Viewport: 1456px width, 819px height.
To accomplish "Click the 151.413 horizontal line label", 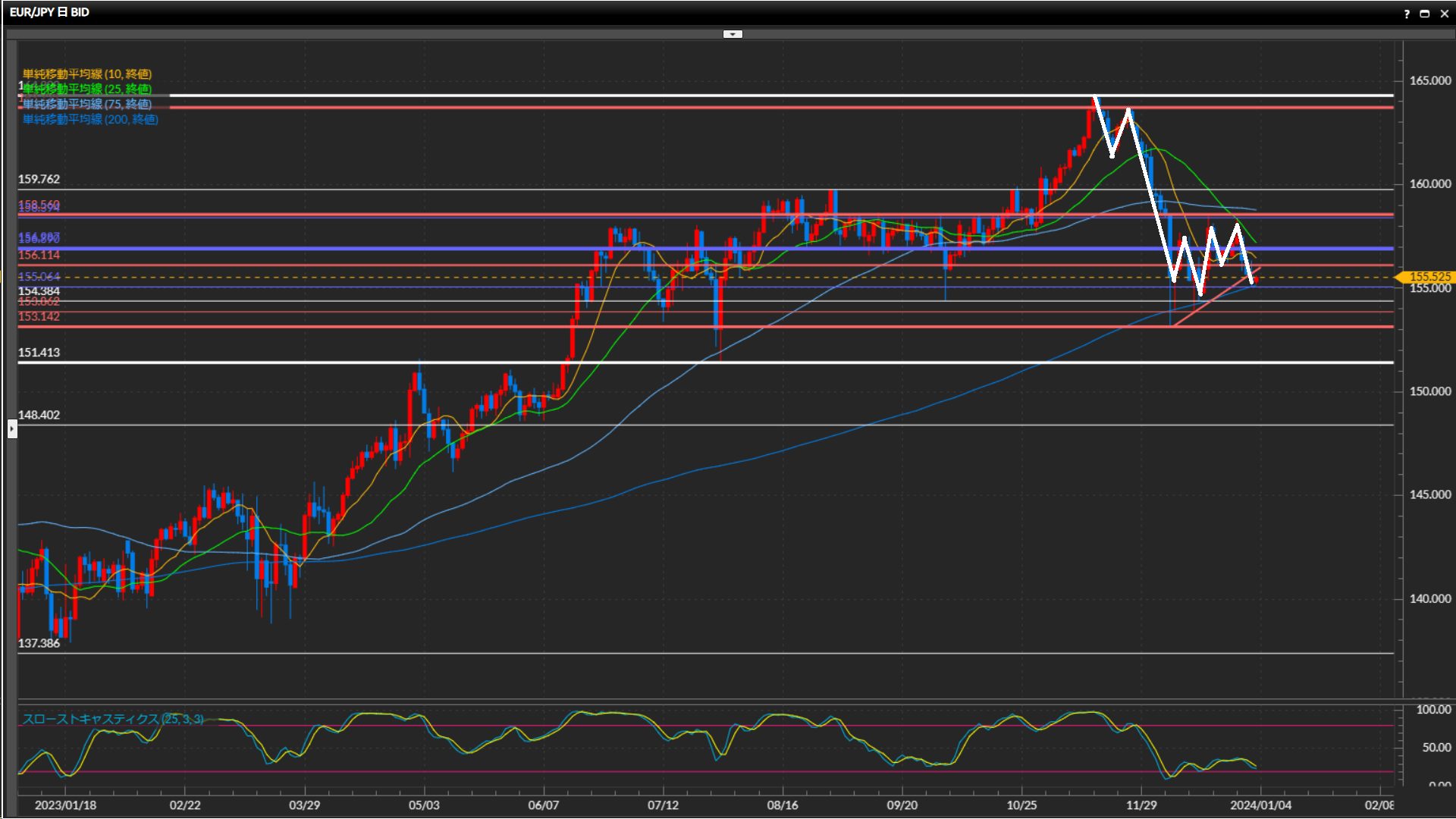I will [39, 353].
